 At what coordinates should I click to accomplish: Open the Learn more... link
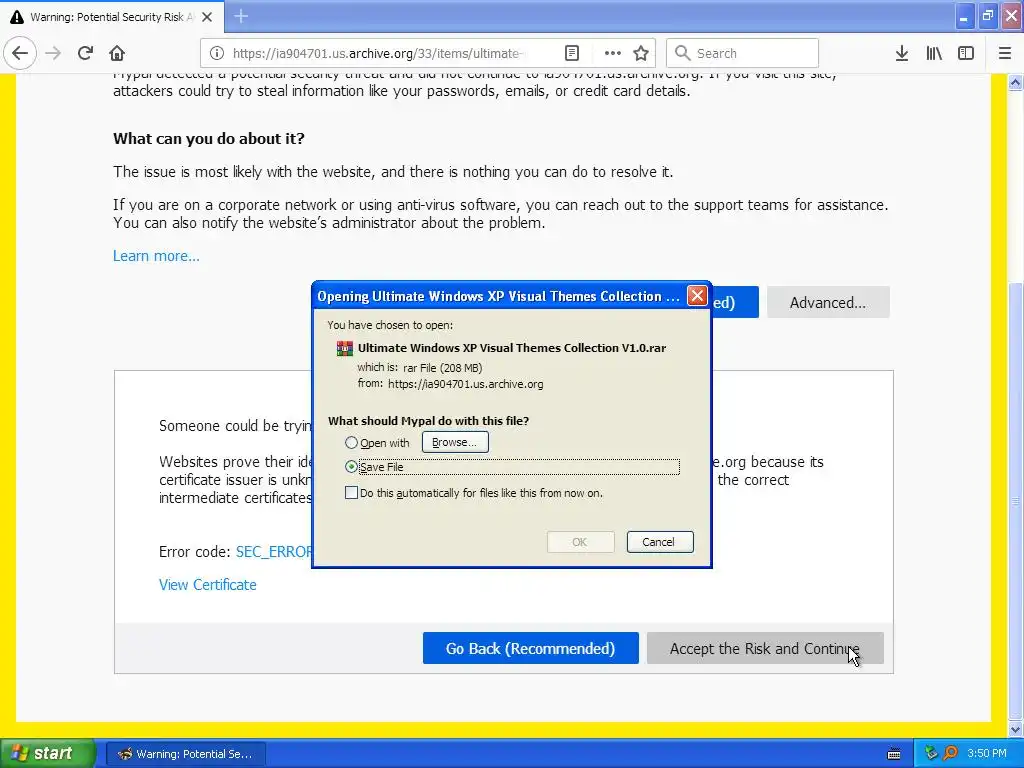pos(156,256)
